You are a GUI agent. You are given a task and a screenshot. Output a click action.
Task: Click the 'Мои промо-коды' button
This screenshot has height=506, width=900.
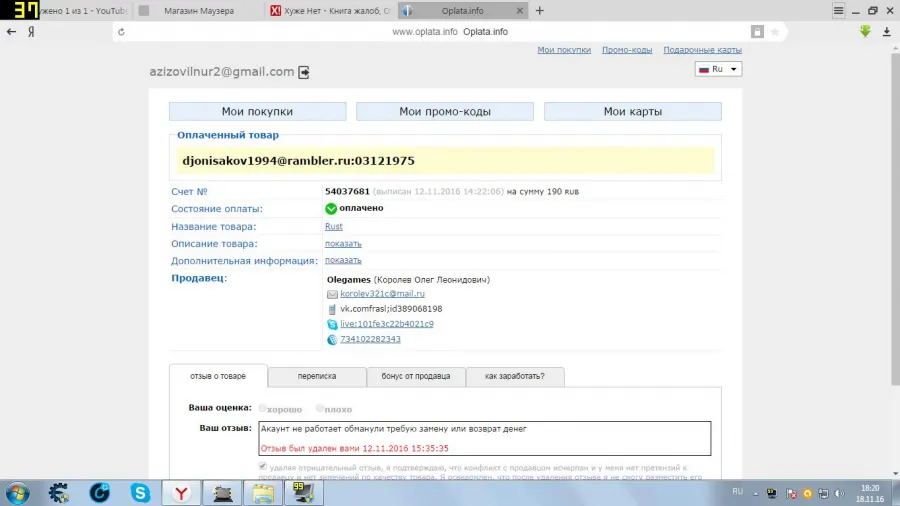pyautogui.click(x=445, y=112)
